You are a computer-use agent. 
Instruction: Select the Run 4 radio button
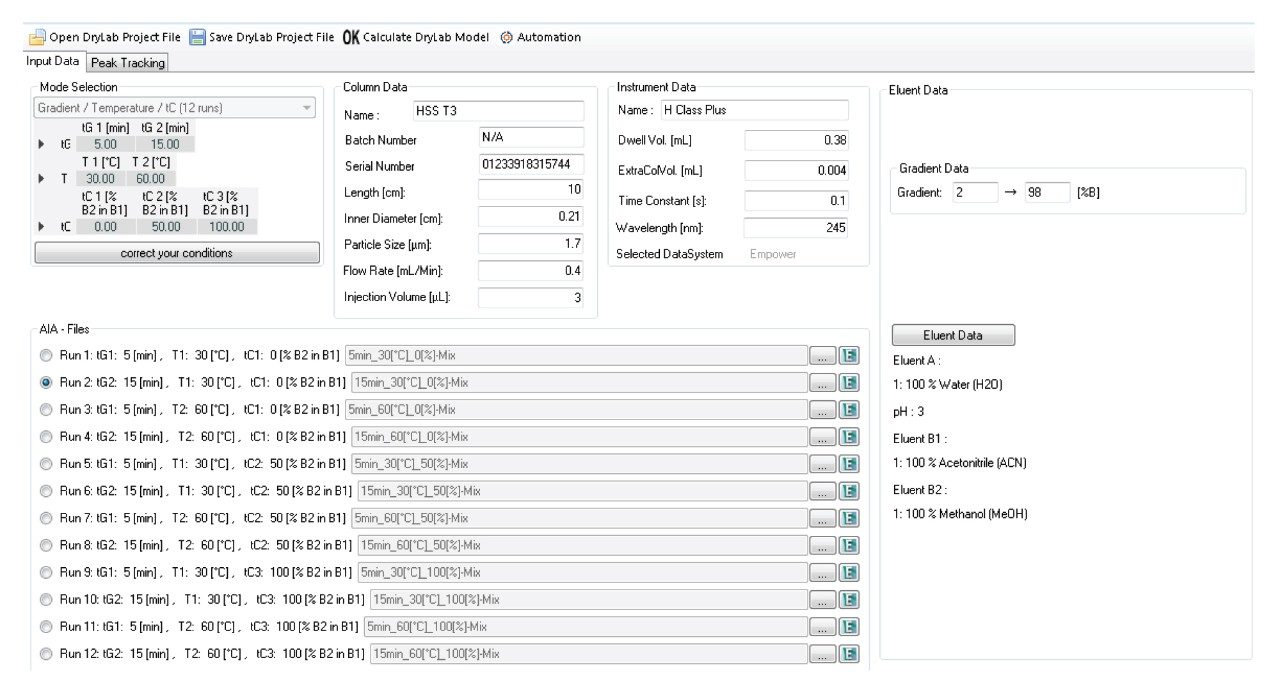click(46, 436)
